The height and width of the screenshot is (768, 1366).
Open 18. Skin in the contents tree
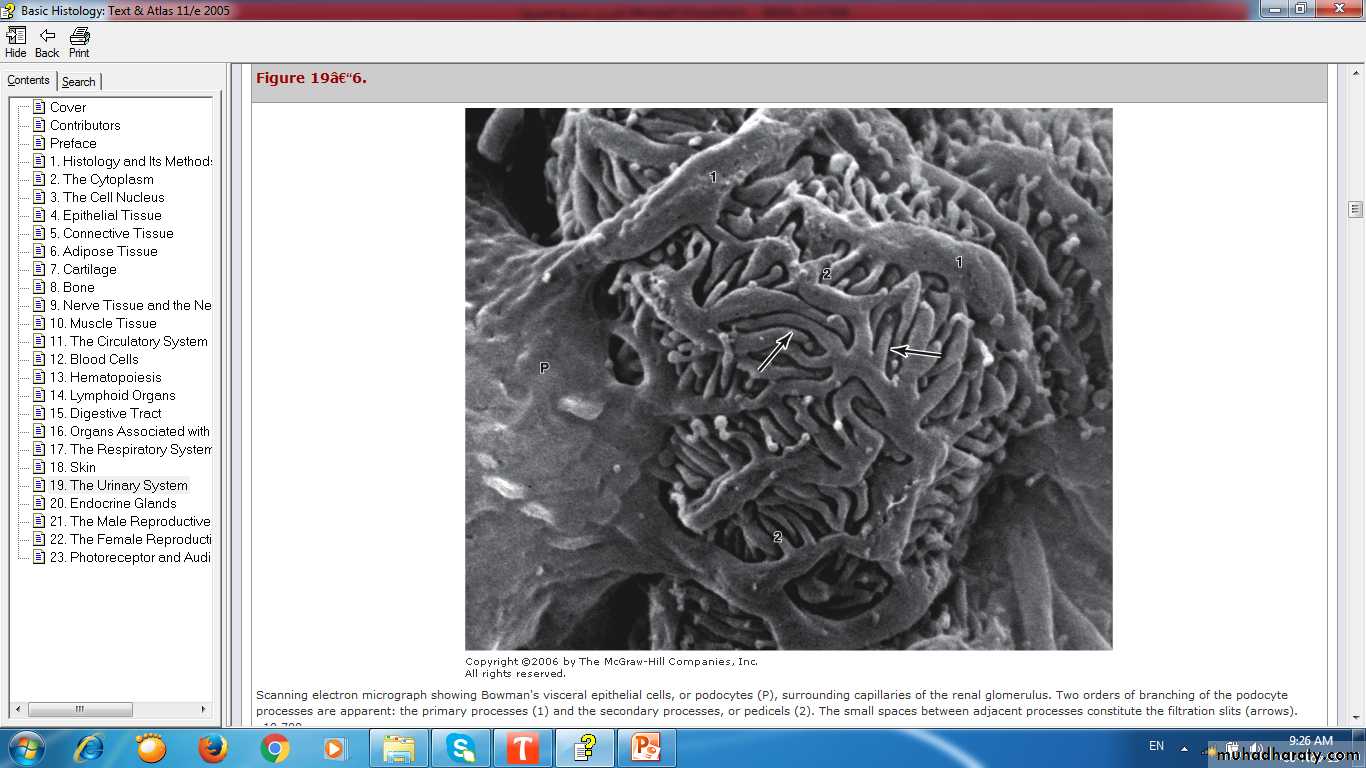(82, 467)
